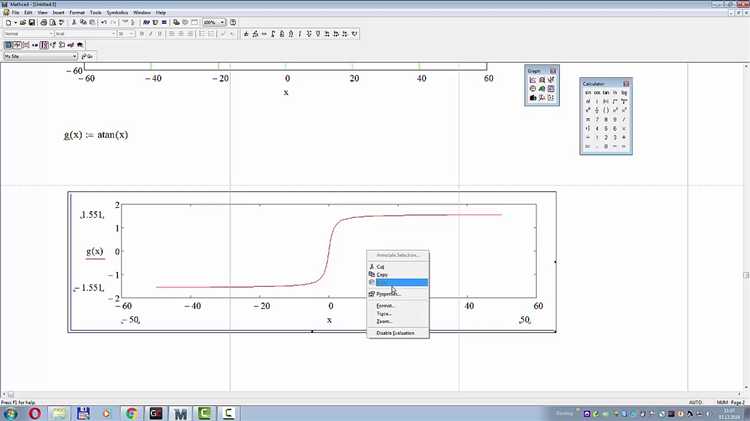Choose Trace... in the context menu
Image resolution: width=750 pixels, height=421 pixels.
point(397,314)
